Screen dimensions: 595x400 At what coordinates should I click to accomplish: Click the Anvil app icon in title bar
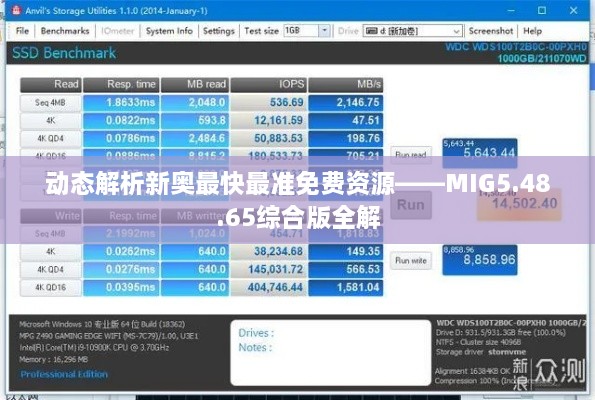pos(16,10)
